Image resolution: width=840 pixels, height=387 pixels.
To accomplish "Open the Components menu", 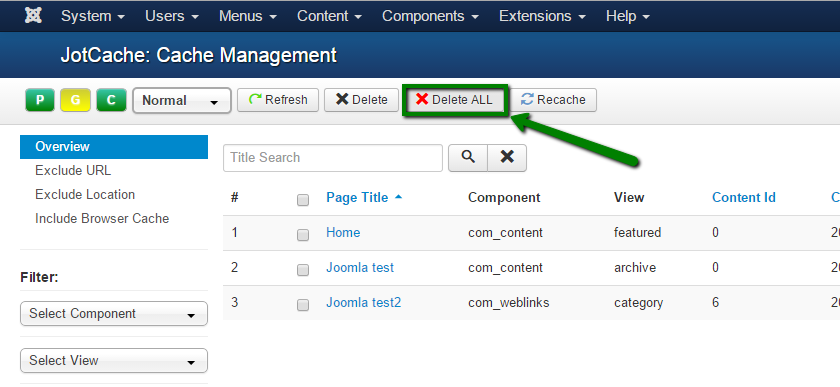I will point(430,16).
